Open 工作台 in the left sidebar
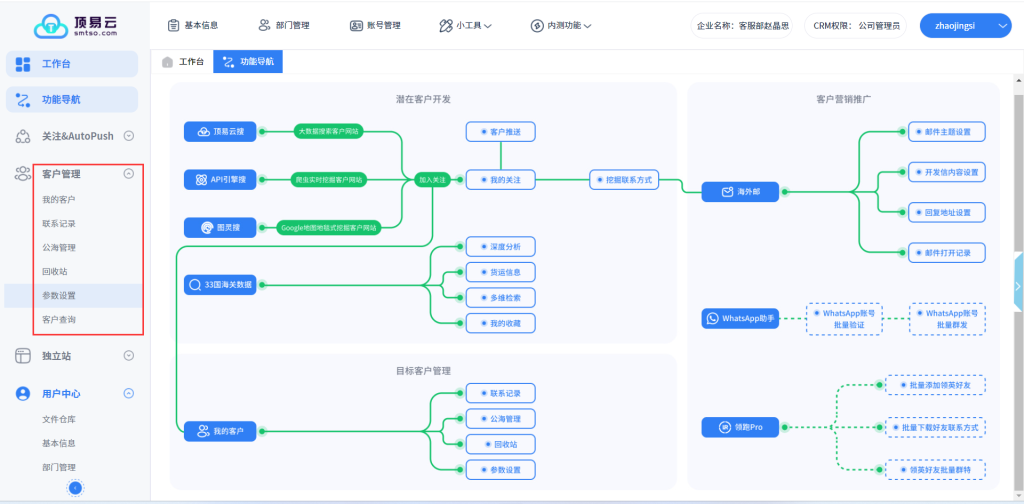This screenshot has width=1024, height=504. 72,64
